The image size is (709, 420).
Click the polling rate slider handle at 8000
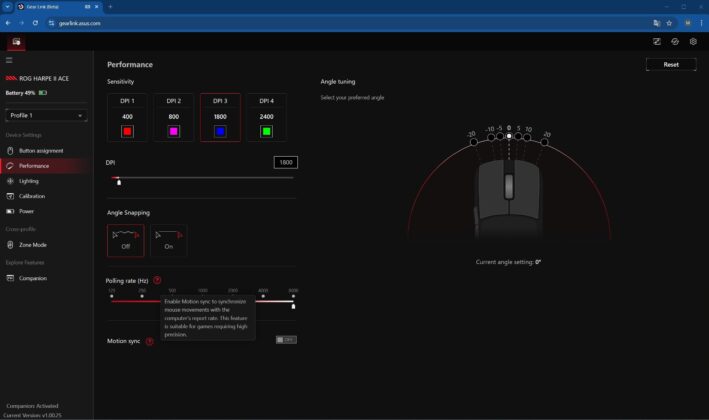click(293, 307)
